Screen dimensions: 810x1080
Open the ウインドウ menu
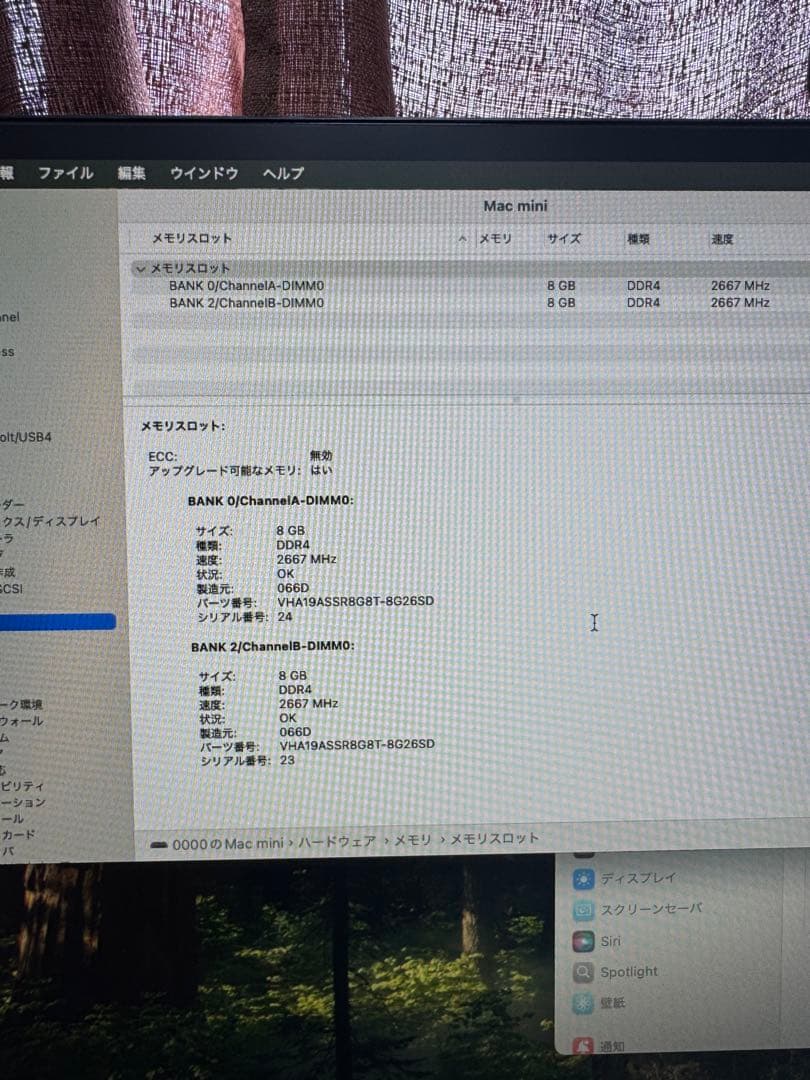pos(203,173)
